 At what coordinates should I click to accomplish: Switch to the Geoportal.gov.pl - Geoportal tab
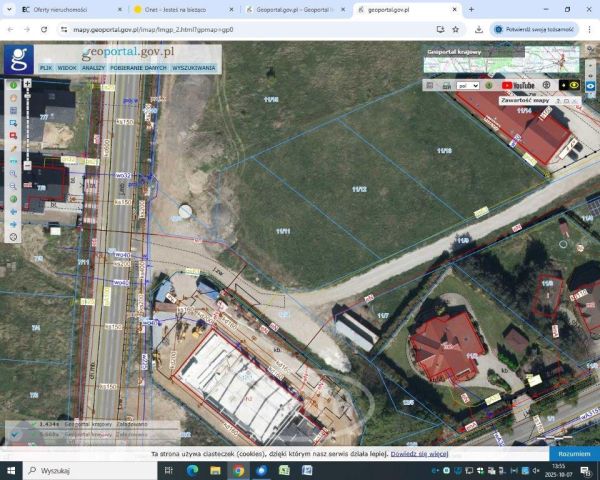click(295, 10)
